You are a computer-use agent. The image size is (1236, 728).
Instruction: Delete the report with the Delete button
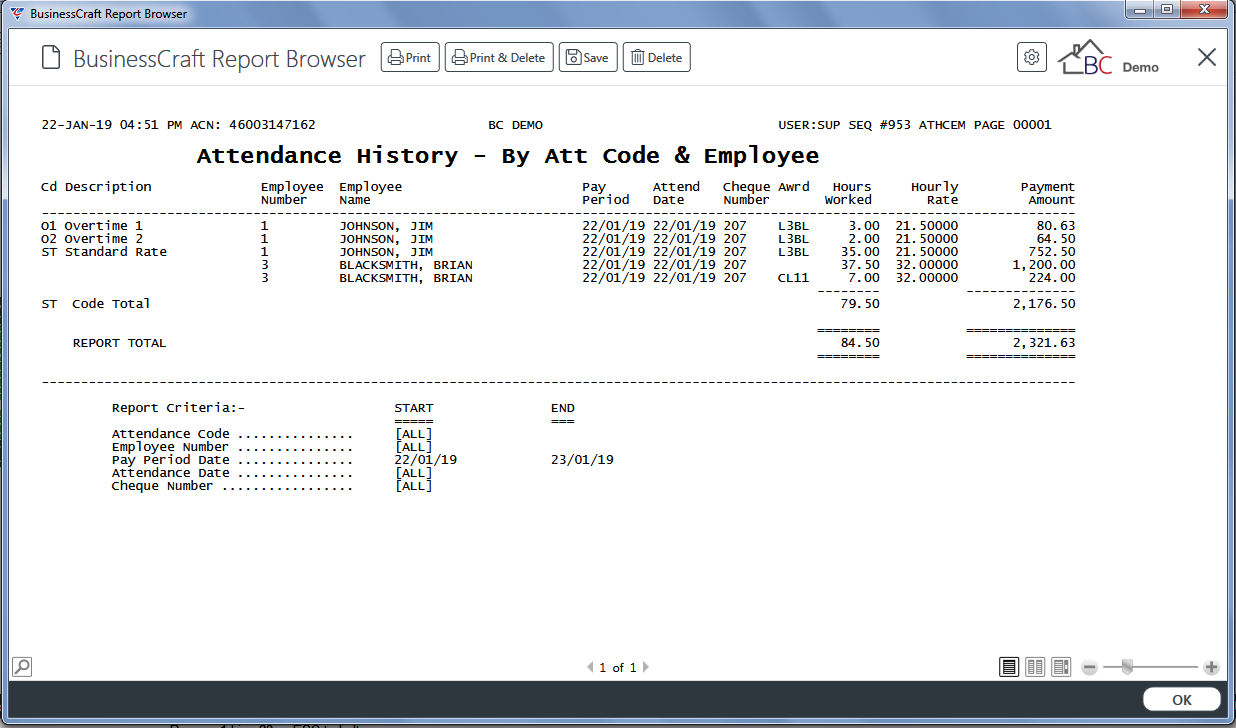[x=657, y=58]
